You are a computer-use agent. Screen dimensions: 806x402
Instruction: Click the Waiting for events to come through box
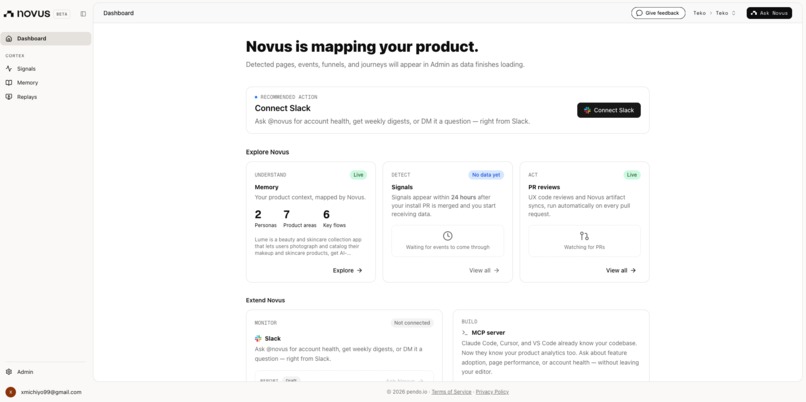[448, 241]
